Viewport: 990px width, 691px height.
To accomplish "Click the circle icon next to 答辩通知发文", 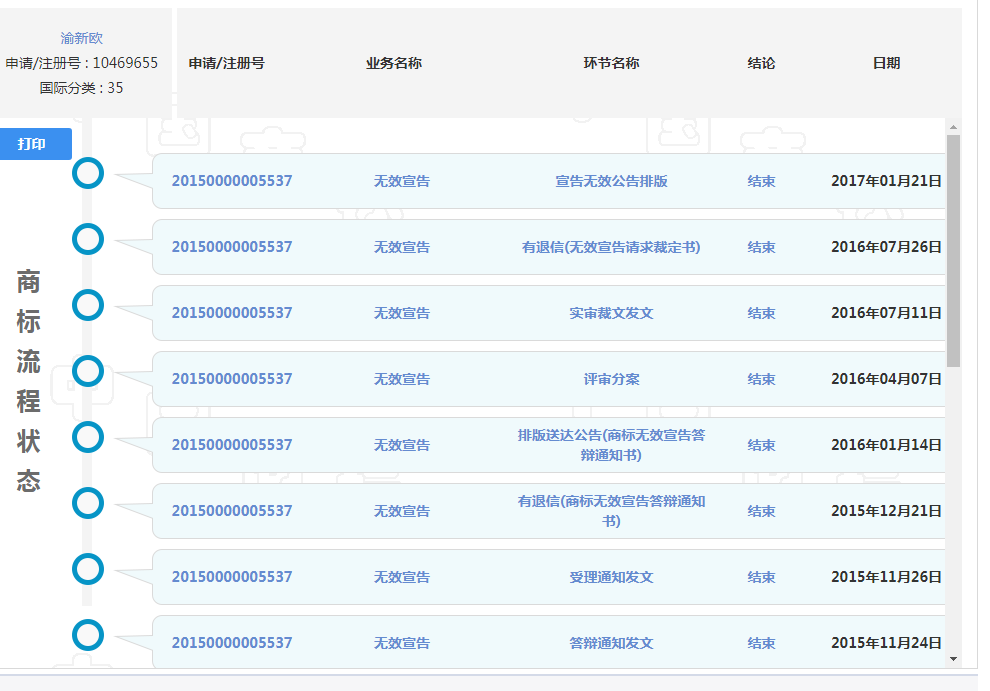I will [88, 636].
